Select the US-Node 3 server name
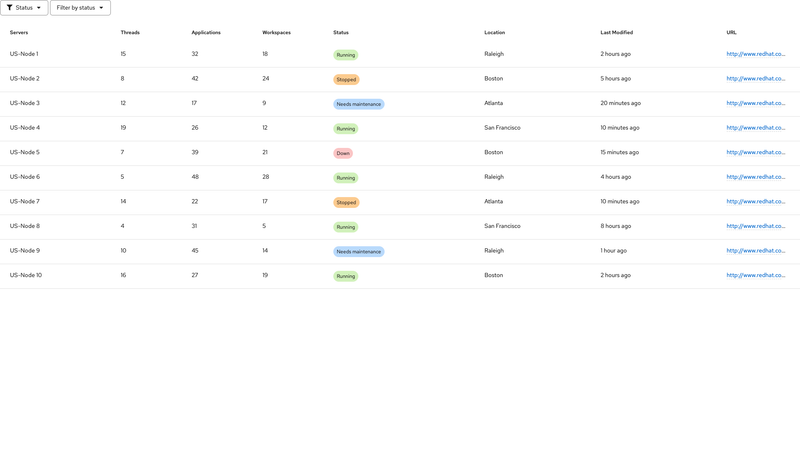Screen dimensions: 800x450 coord(24,103)
